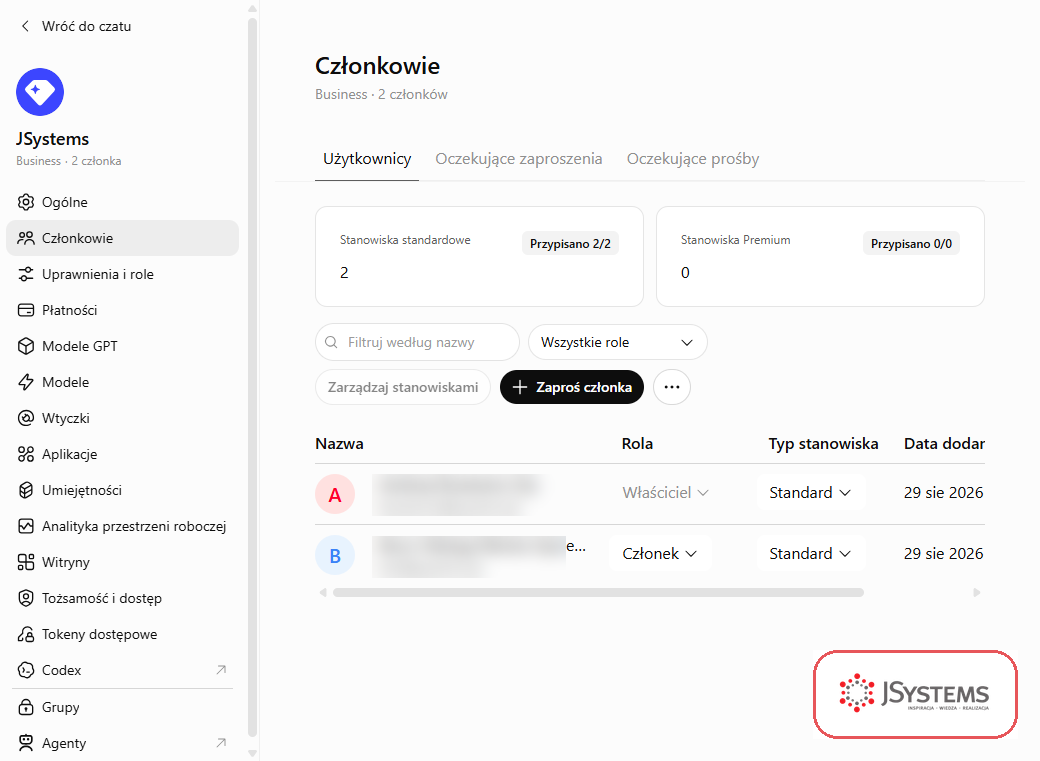Click the Zarządzaj stanowiskami button
The height and width of the screenshot is (761, 1040).
point(403,387)
